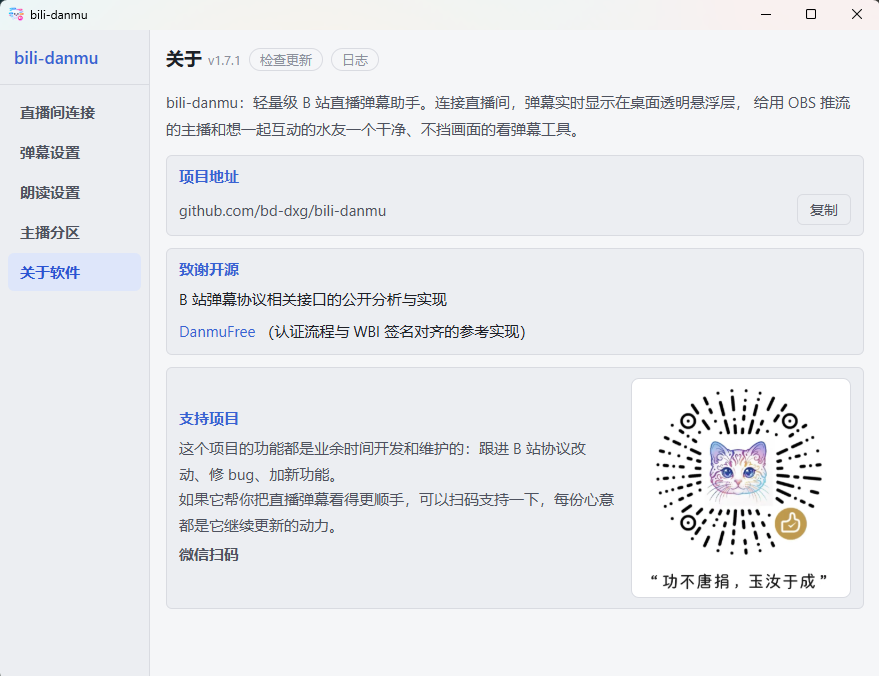This screenshot has height=676, width=879.
Task: Click the “功不唐捐，玉汝于成” caption
Action: click(738, 581)
